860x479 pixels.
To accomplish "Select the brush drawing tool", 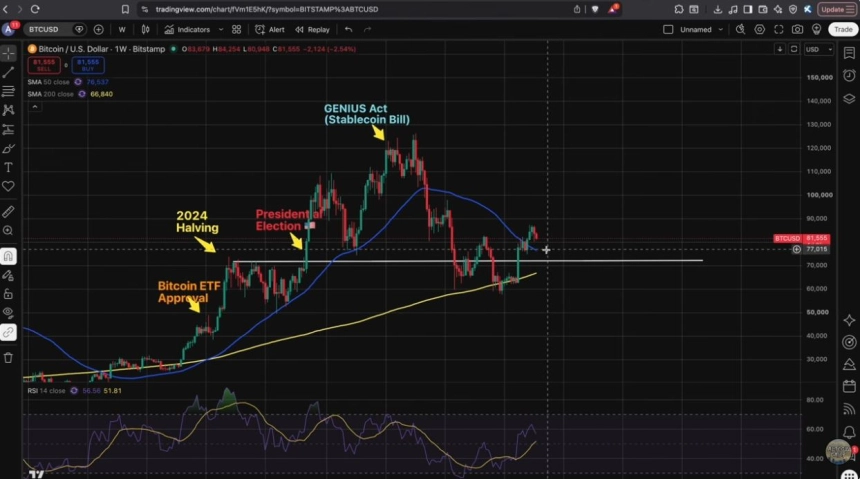I will pos(8,149).
